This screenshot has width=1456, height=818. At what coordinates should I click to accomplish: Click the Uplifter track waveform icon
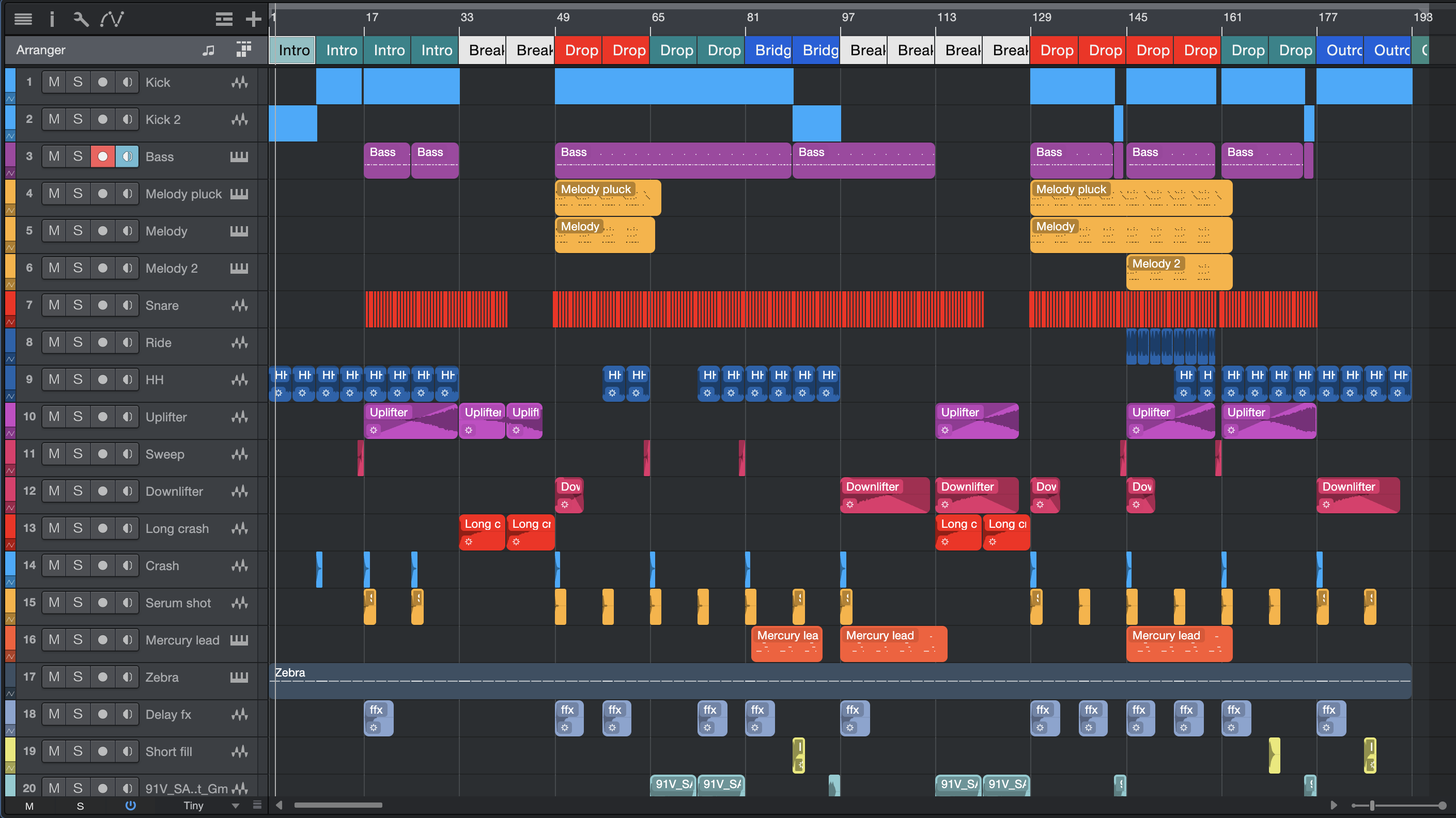[240, 417]
